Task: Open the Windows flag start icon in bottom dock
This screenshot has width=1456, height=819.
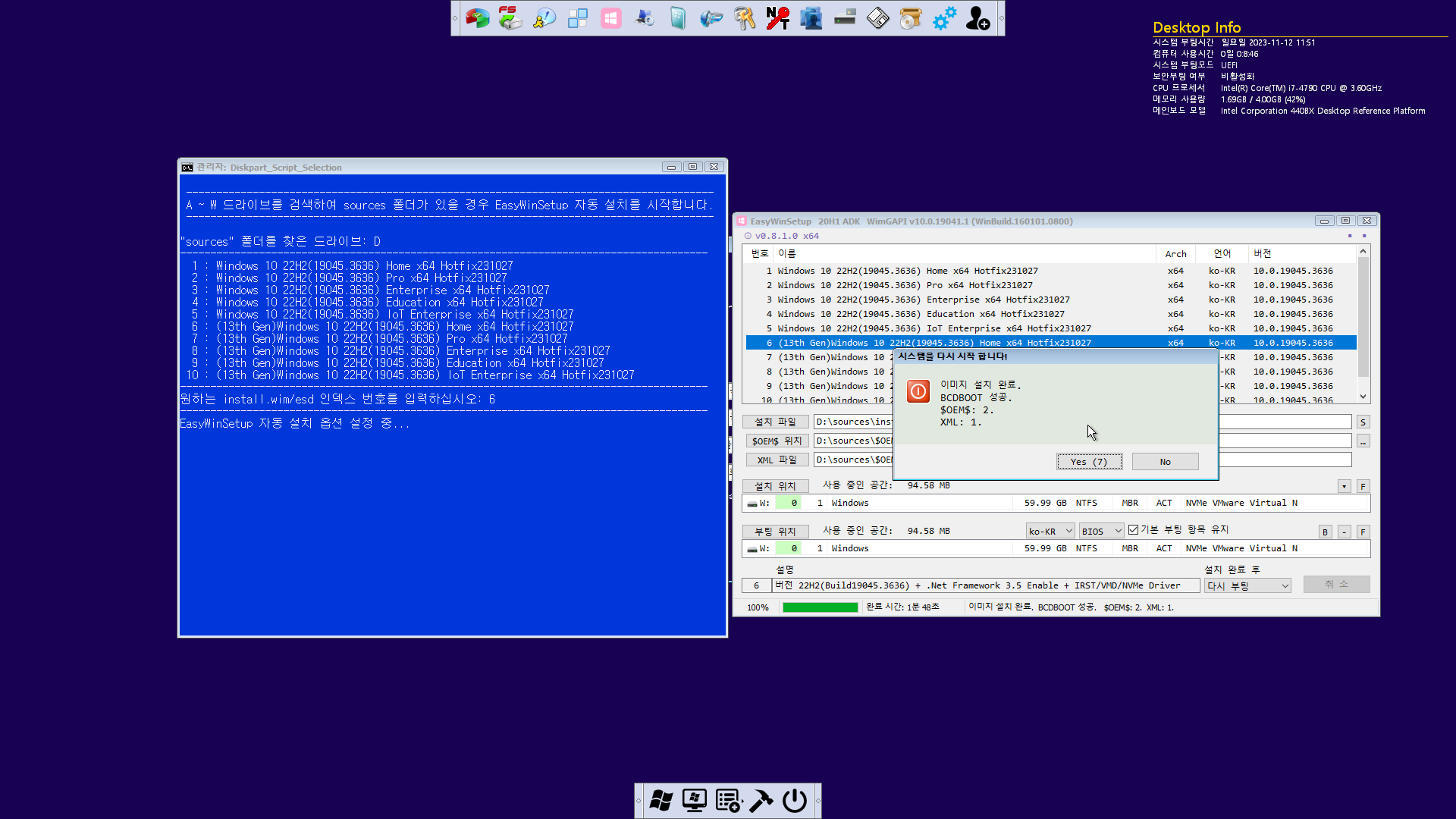Action: pyautogui.click(x=661, y=801)
